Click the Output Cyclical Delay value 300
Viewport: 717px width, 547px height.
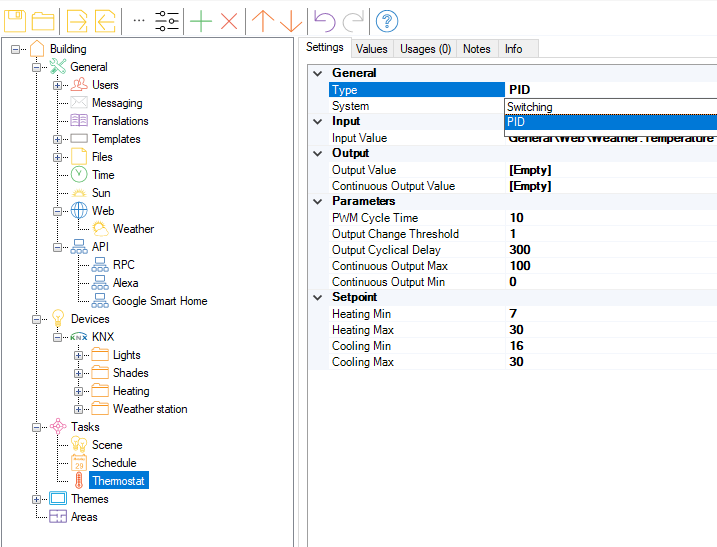(x=520, y=250)
